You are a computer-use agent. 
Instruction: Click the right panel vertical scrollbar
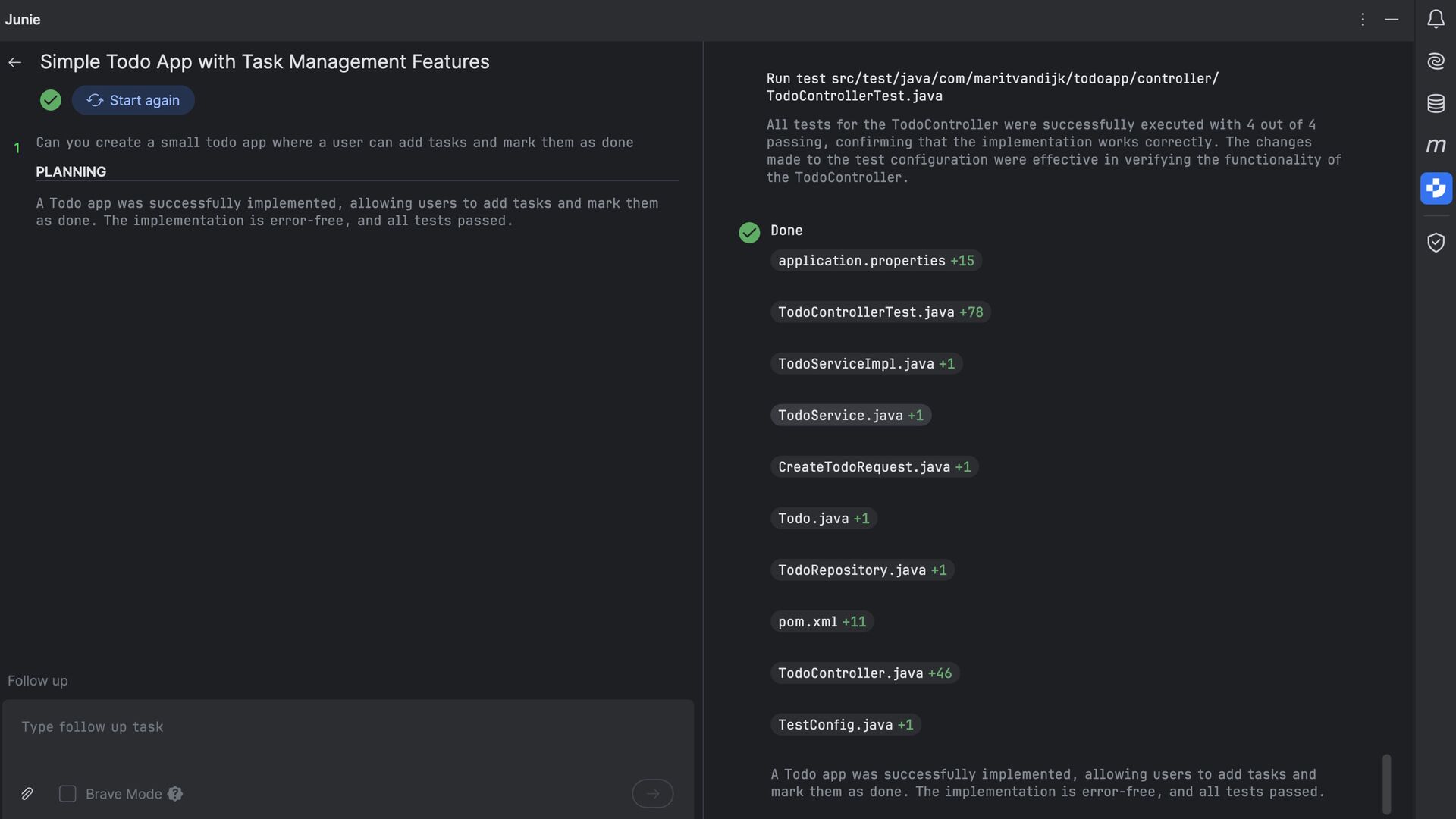(1386, 784)
